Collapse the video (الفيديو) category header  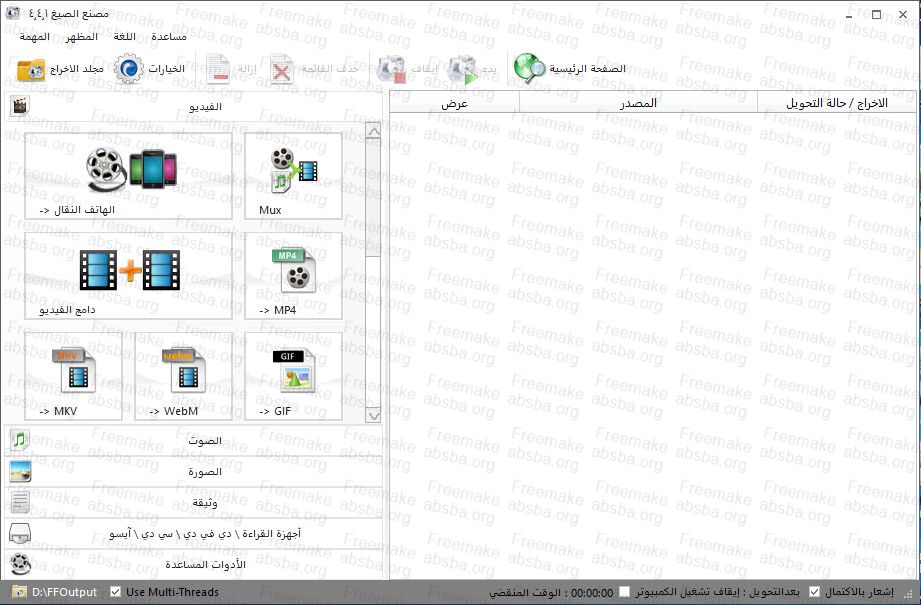(x=194, y=106)
